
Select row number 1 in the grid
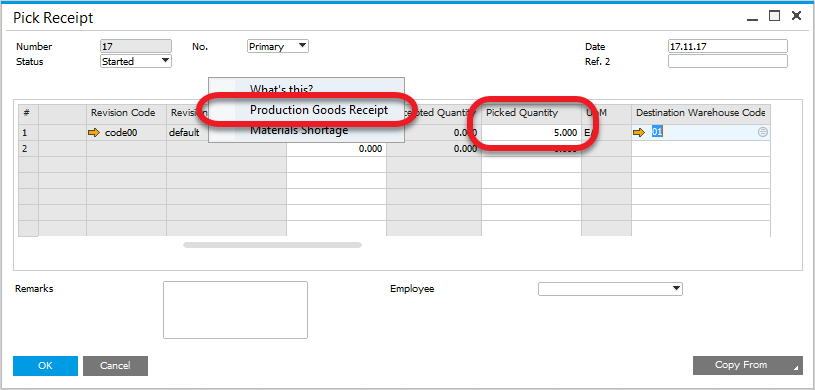(29, 133)
